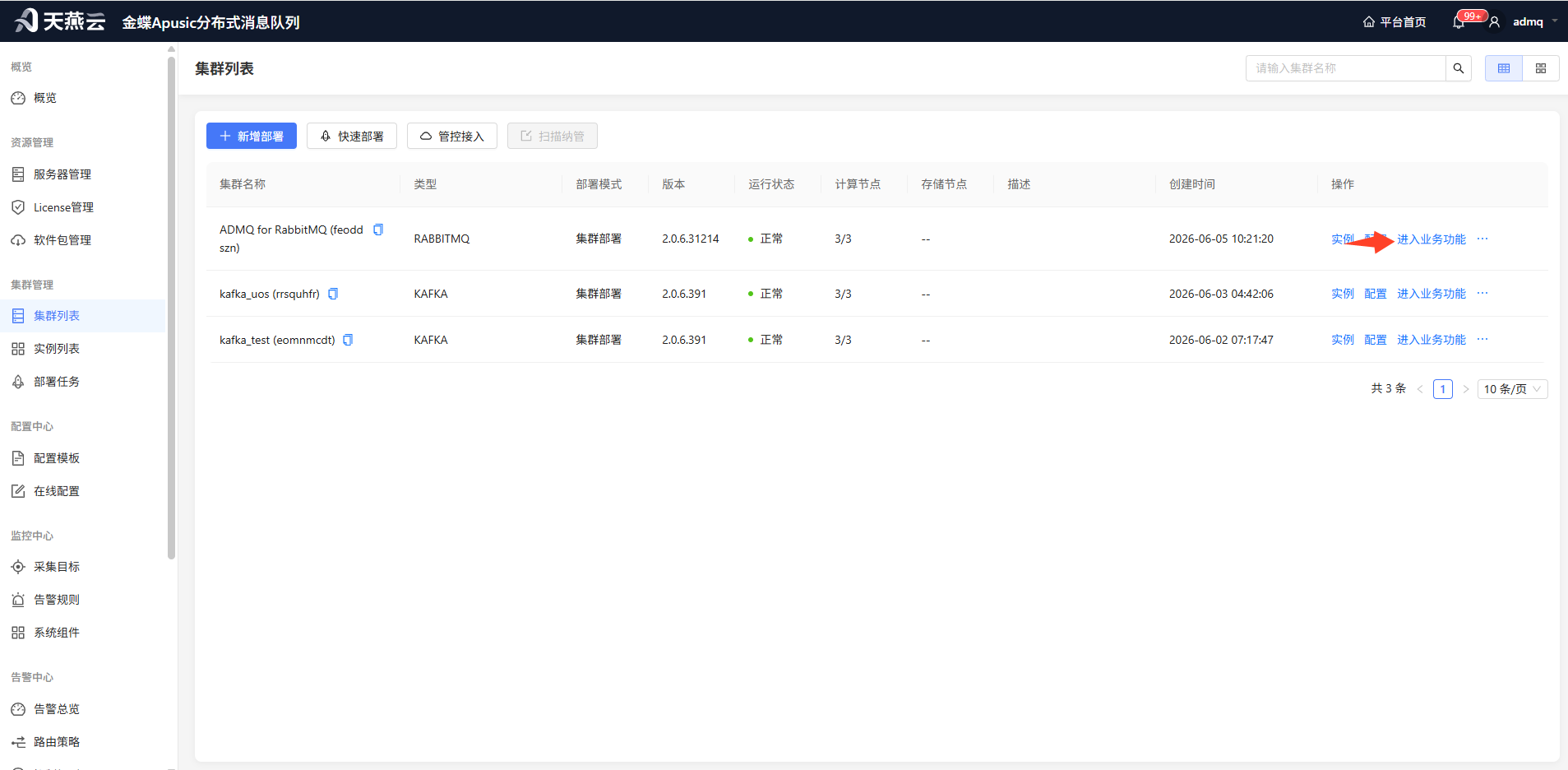Click the 快速部署 button
The width and height of the screenshot is (1568, 770).
(352, 136)
